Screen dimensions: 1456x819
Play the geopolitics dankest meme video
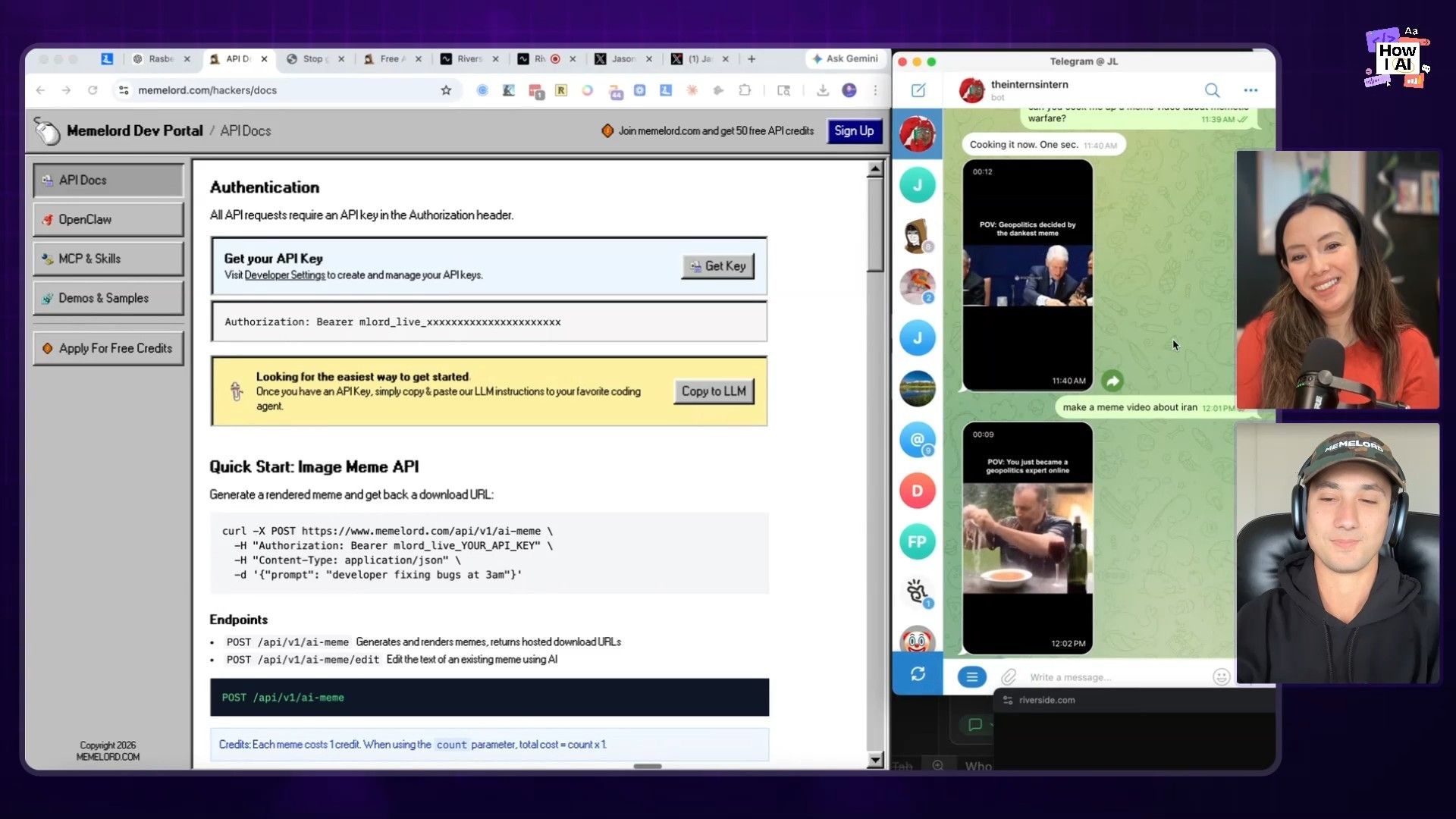[x=1028, y=275]
